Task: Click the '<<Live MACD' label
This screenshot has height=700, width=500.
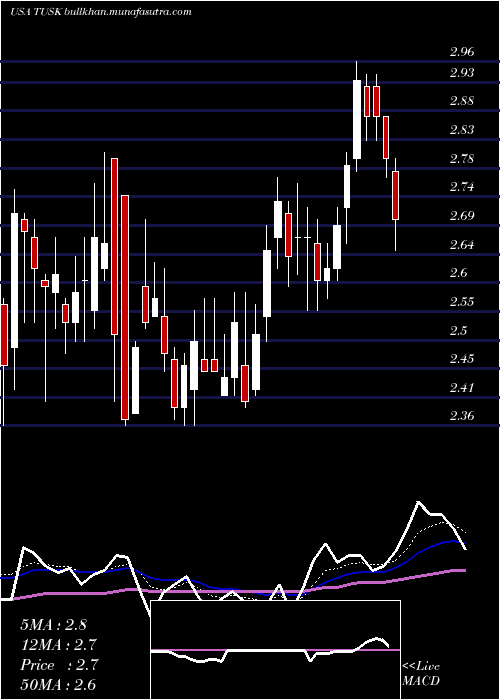Action: point(421,673)
